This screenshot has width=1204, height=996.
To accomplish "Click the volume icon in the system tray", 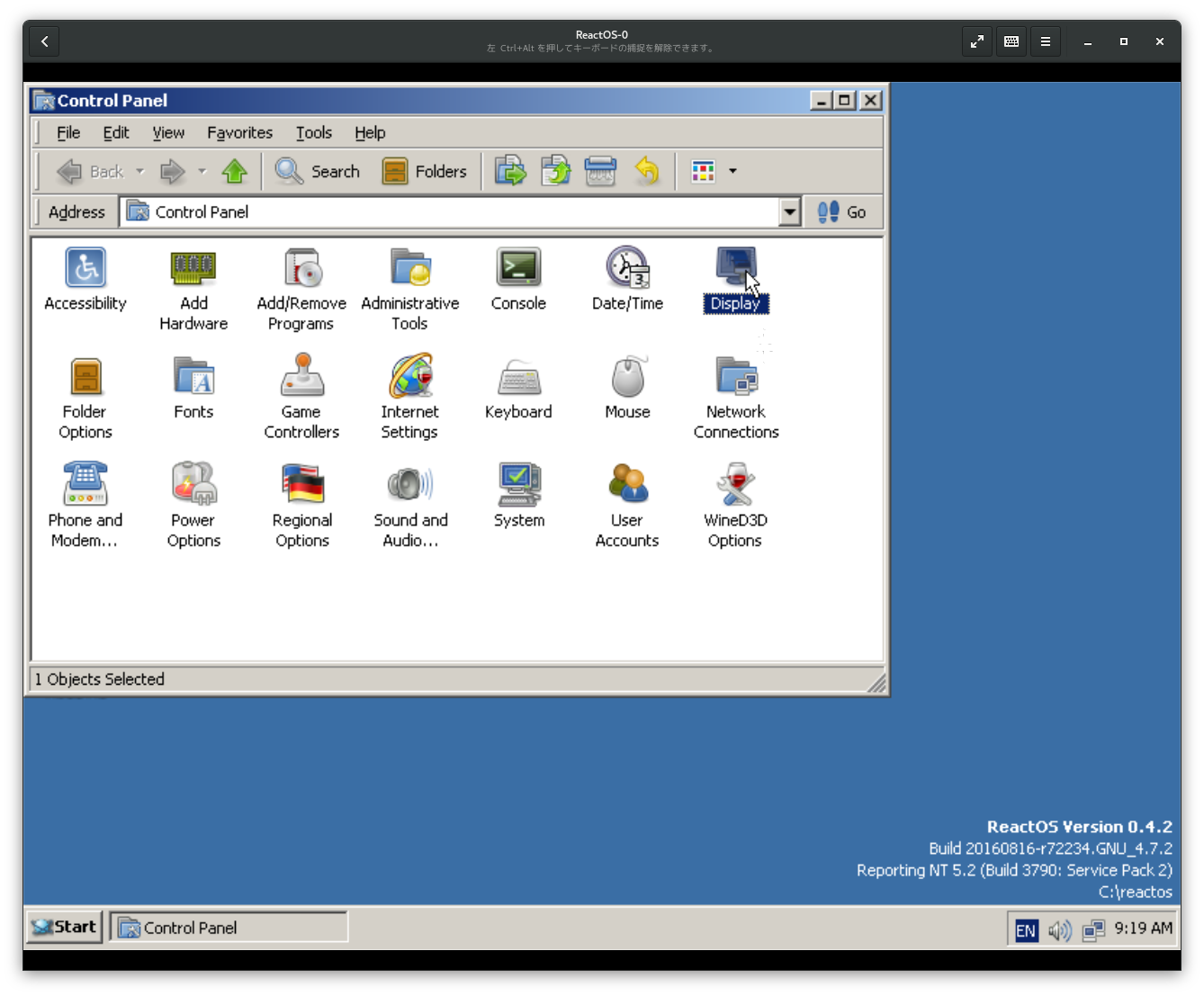I will point(1058,930).
